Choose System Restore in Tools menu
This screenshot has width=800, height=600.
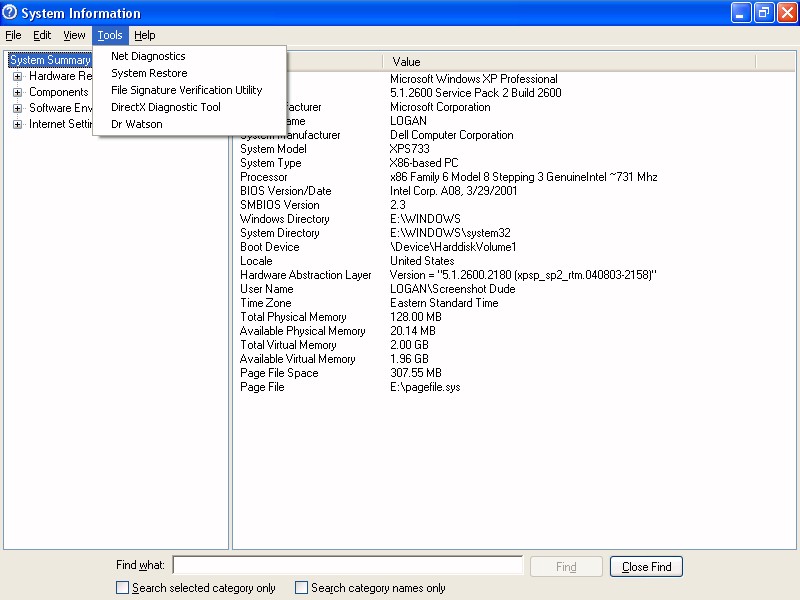(x=149, y=73)
